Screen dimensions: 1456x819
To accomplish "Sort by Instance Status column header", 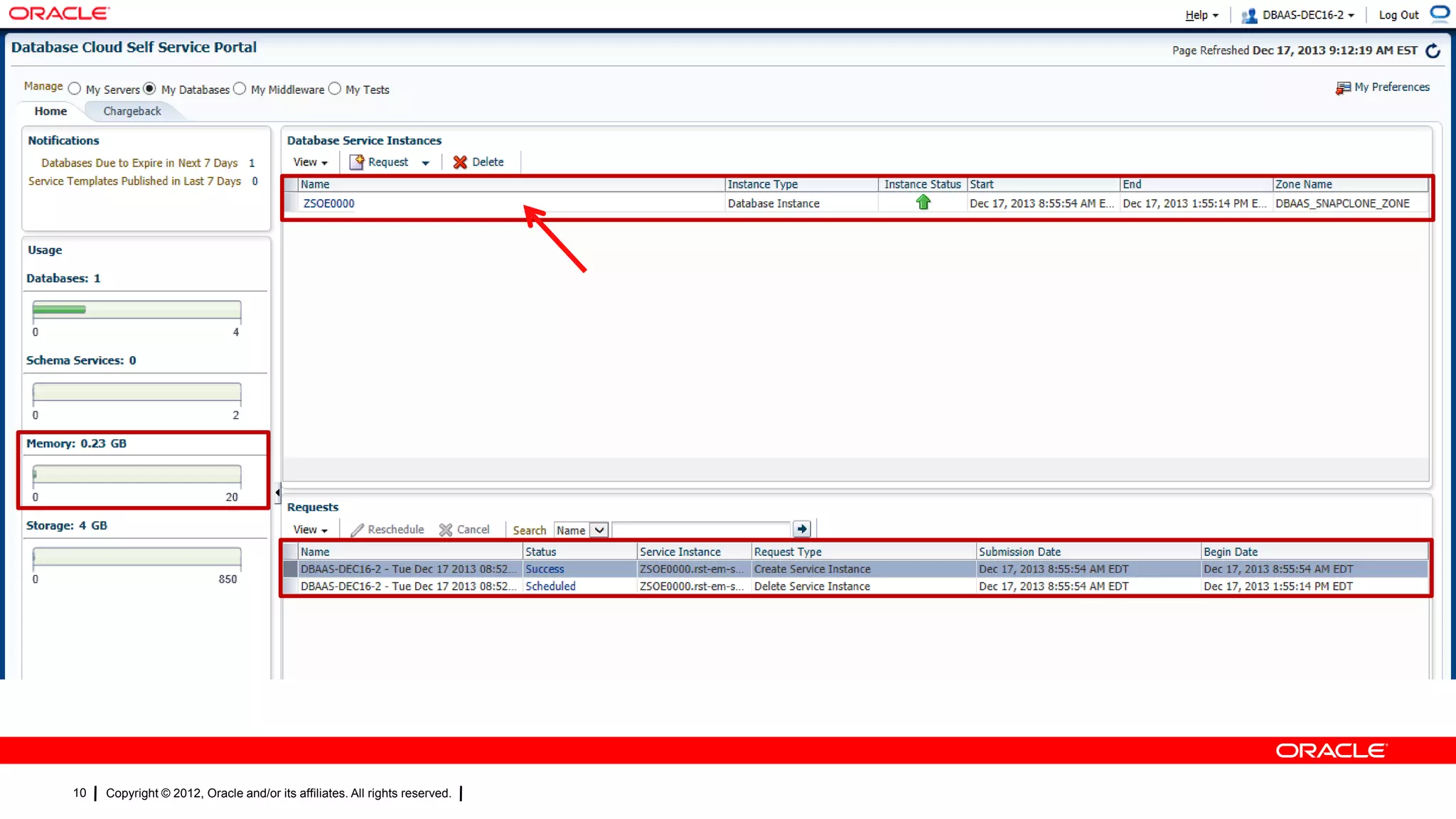I will tap(922, 184).
